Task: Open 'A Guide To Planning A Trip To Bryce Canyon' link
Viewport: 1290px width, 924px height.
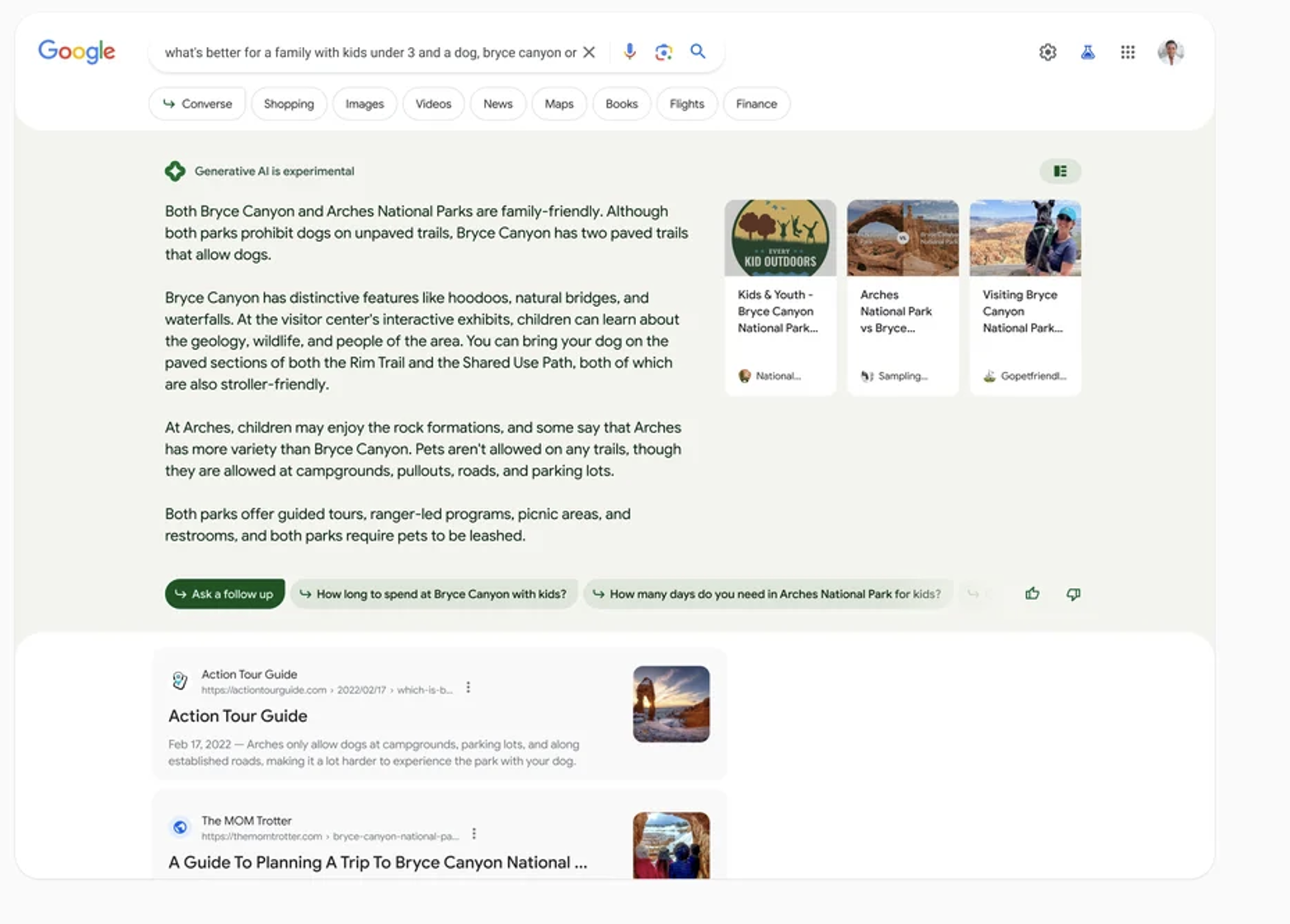Action: click(x=378, y=862)
